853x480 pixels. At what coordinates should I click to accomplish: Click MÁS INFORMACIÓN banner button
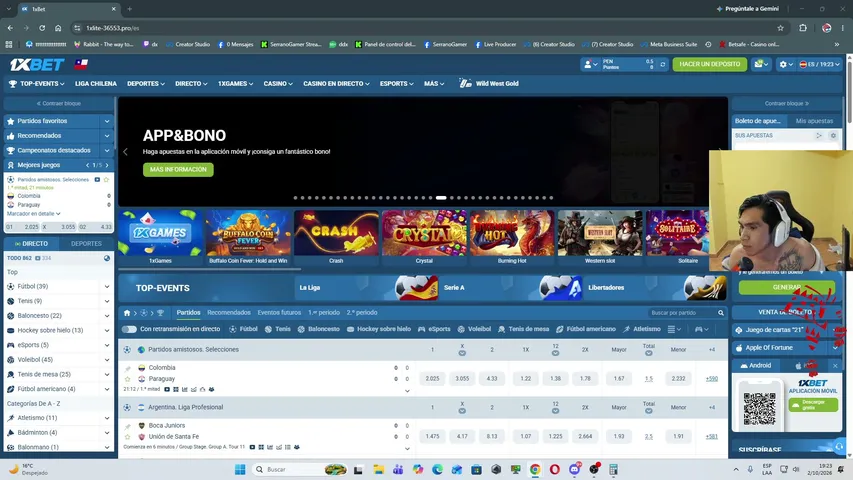pos(178,170)
